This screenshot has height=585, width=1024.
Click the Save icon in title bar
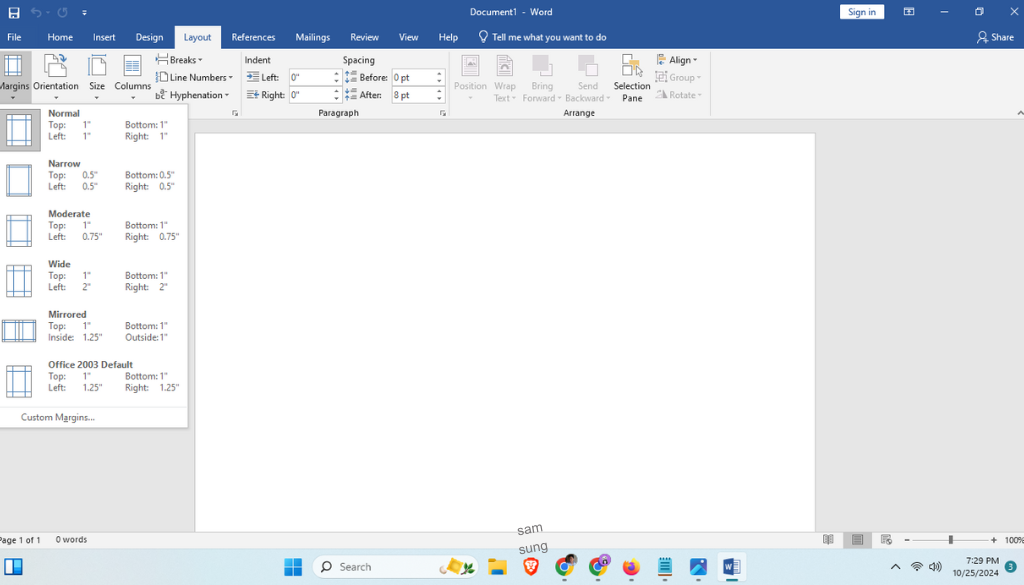14,12
